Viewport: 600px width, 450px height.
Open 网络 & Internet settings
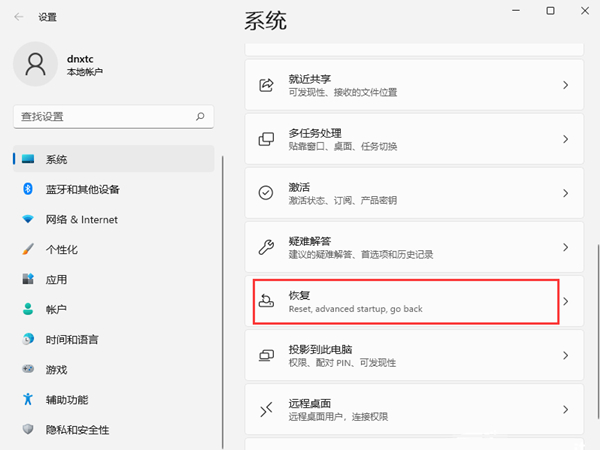(x=82, y=219)
